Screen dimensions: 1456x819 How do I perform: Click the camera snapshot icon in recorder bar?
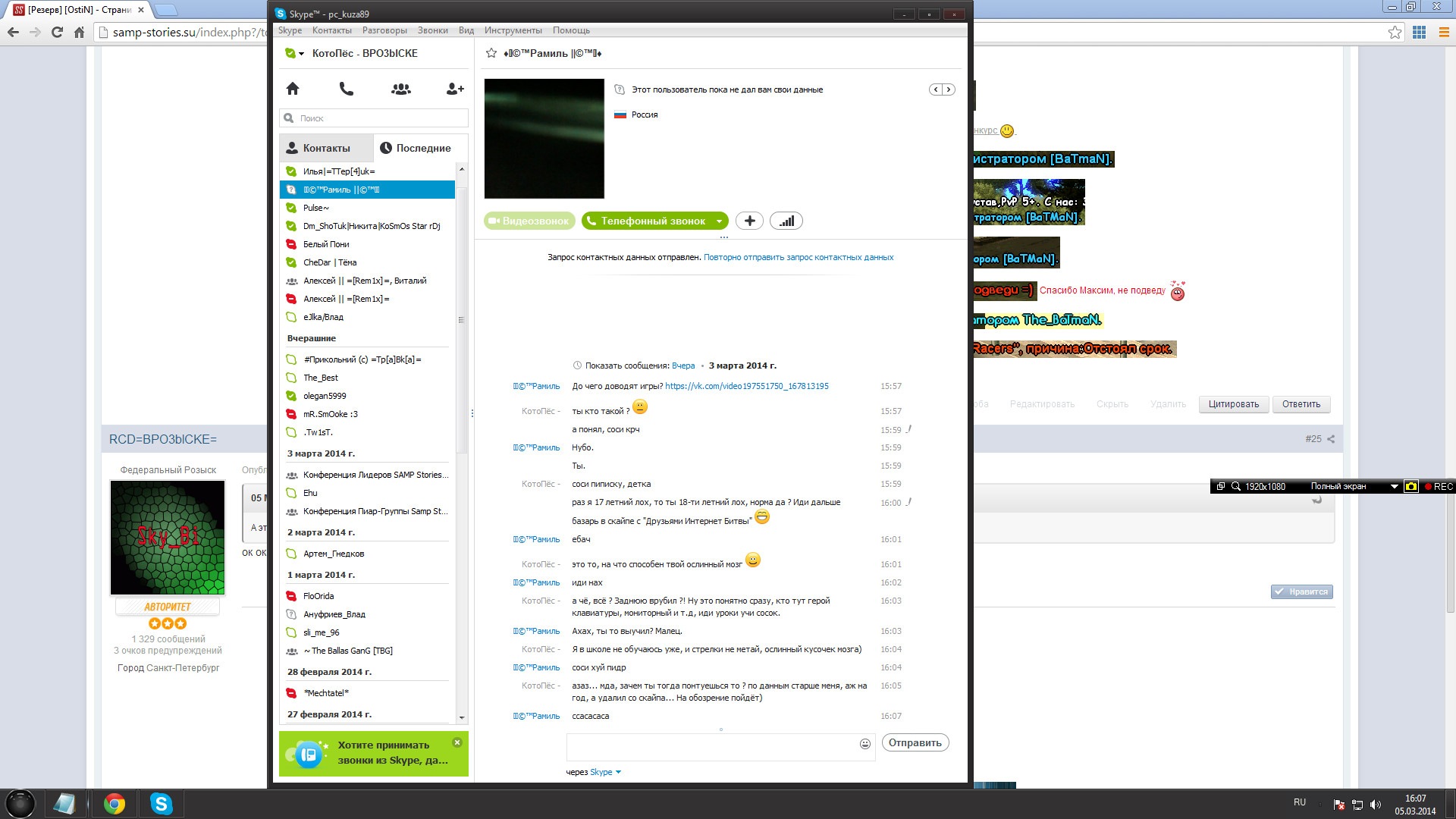tap(1411, 486)
